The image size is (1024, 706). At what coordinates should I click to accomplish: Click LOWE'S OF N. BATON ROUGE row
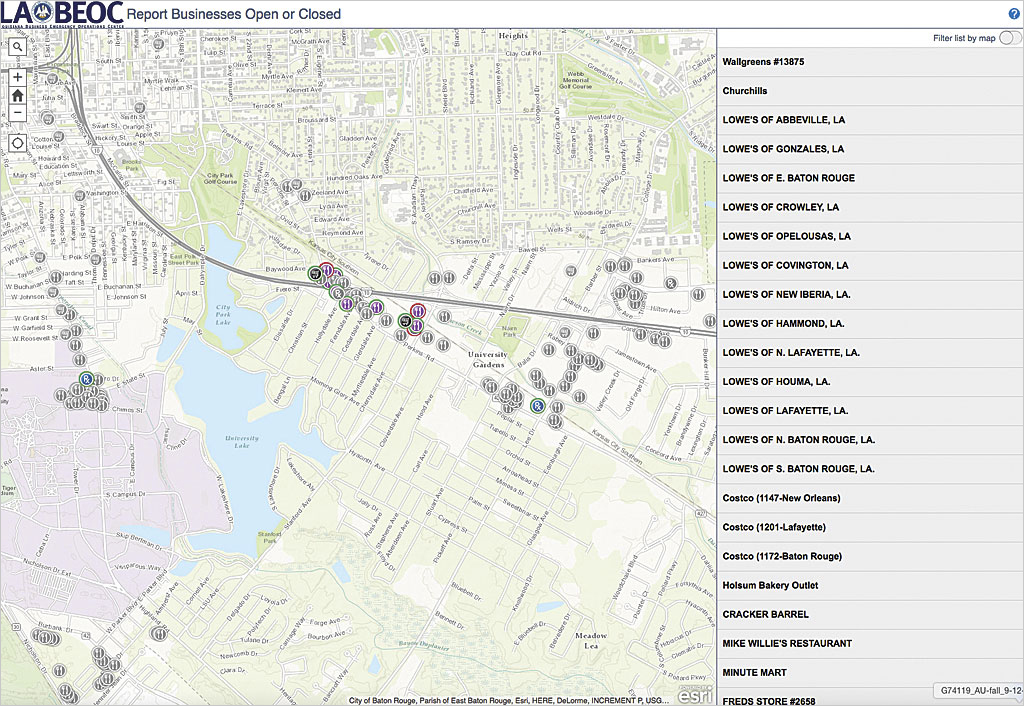coord(870,440)
